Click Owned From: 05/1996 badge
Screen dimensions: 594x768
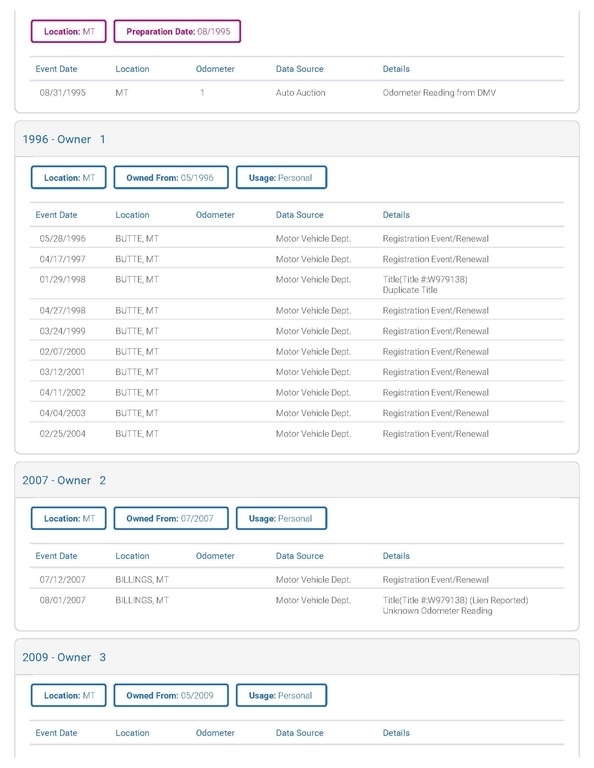(171, 177)
